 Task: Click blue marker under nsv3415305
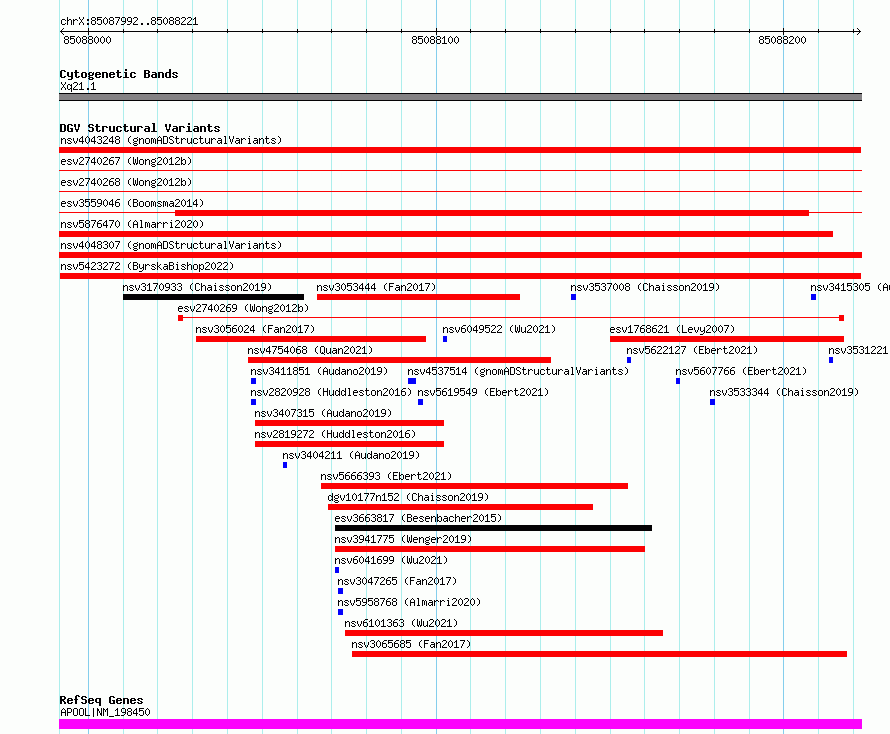tap(813, 297)
